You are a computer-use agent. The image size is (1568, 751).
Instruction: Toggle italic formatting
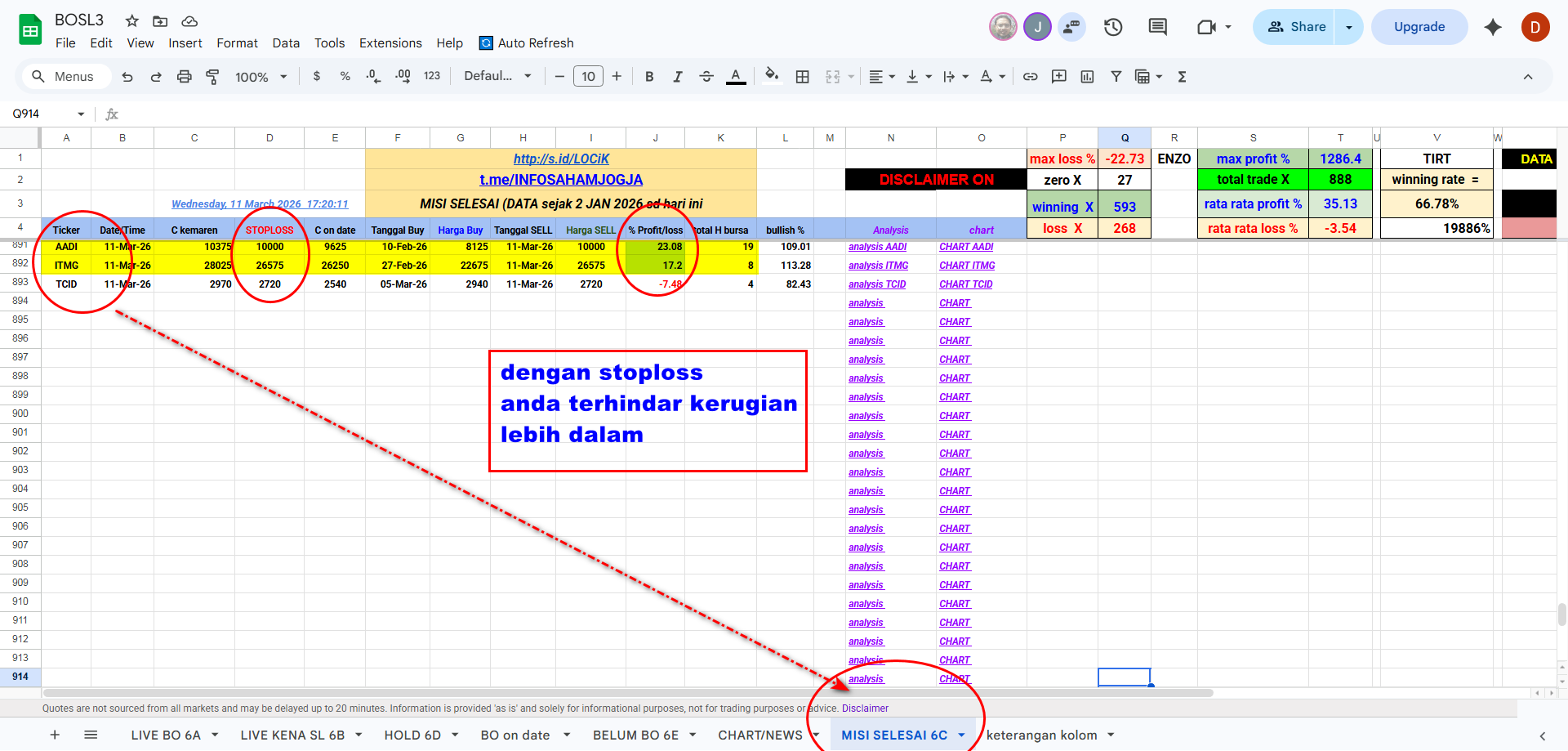tap(677, 77)
